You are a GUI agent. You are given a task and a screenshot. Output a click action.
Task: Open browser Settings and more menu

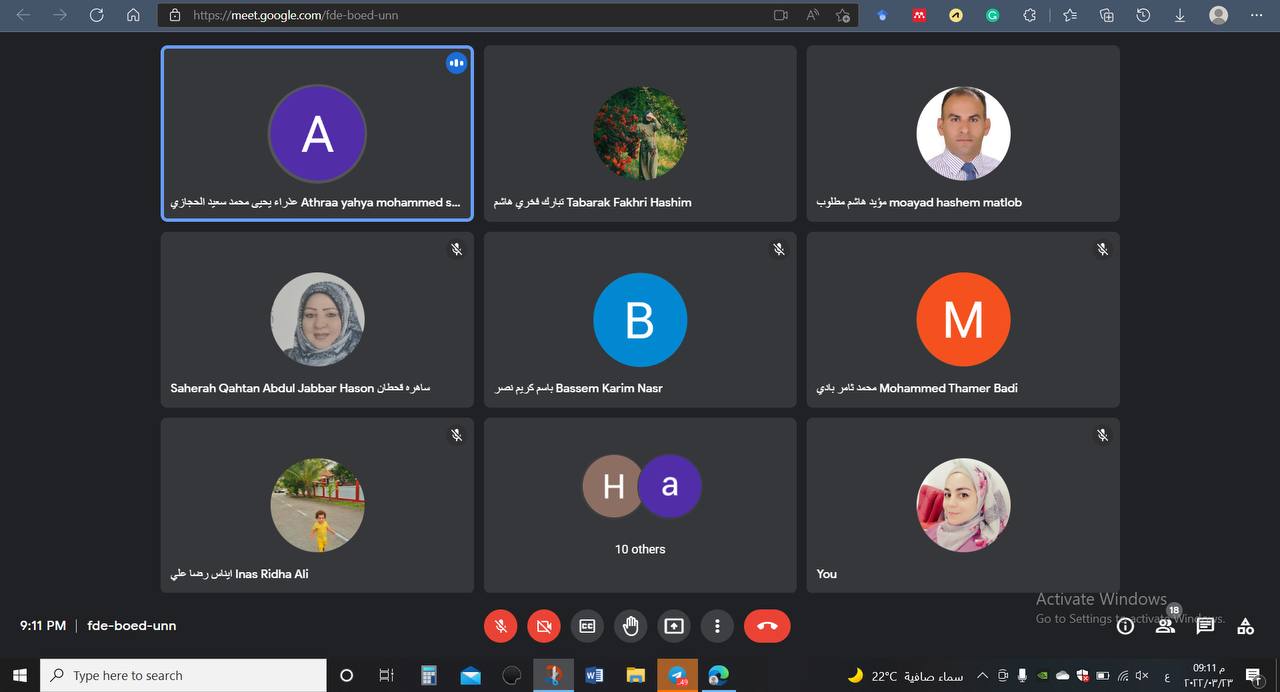tap(1256, 15)
